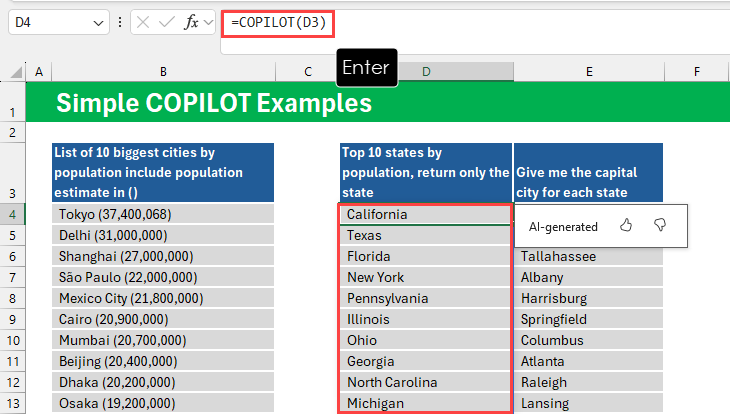Click the AI-generated label in popup
The height and width of the screenshot is (414, 730).
[563, 227]
